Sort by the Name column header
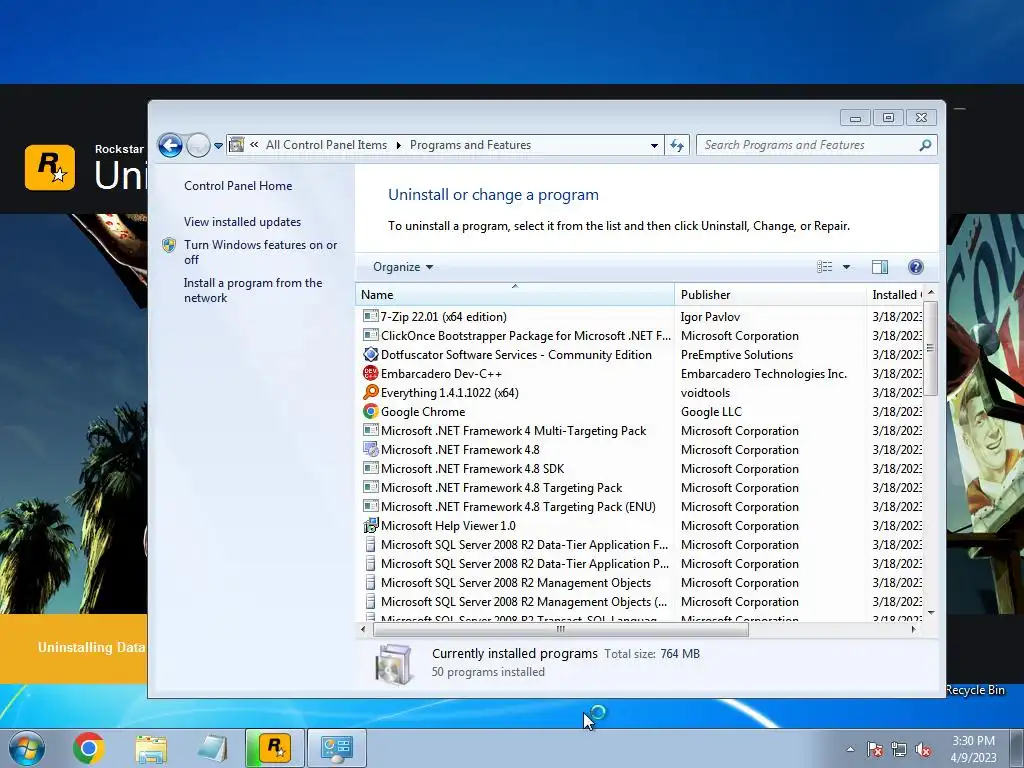Viewport: 1024px width, 768px height. point(515,295)
